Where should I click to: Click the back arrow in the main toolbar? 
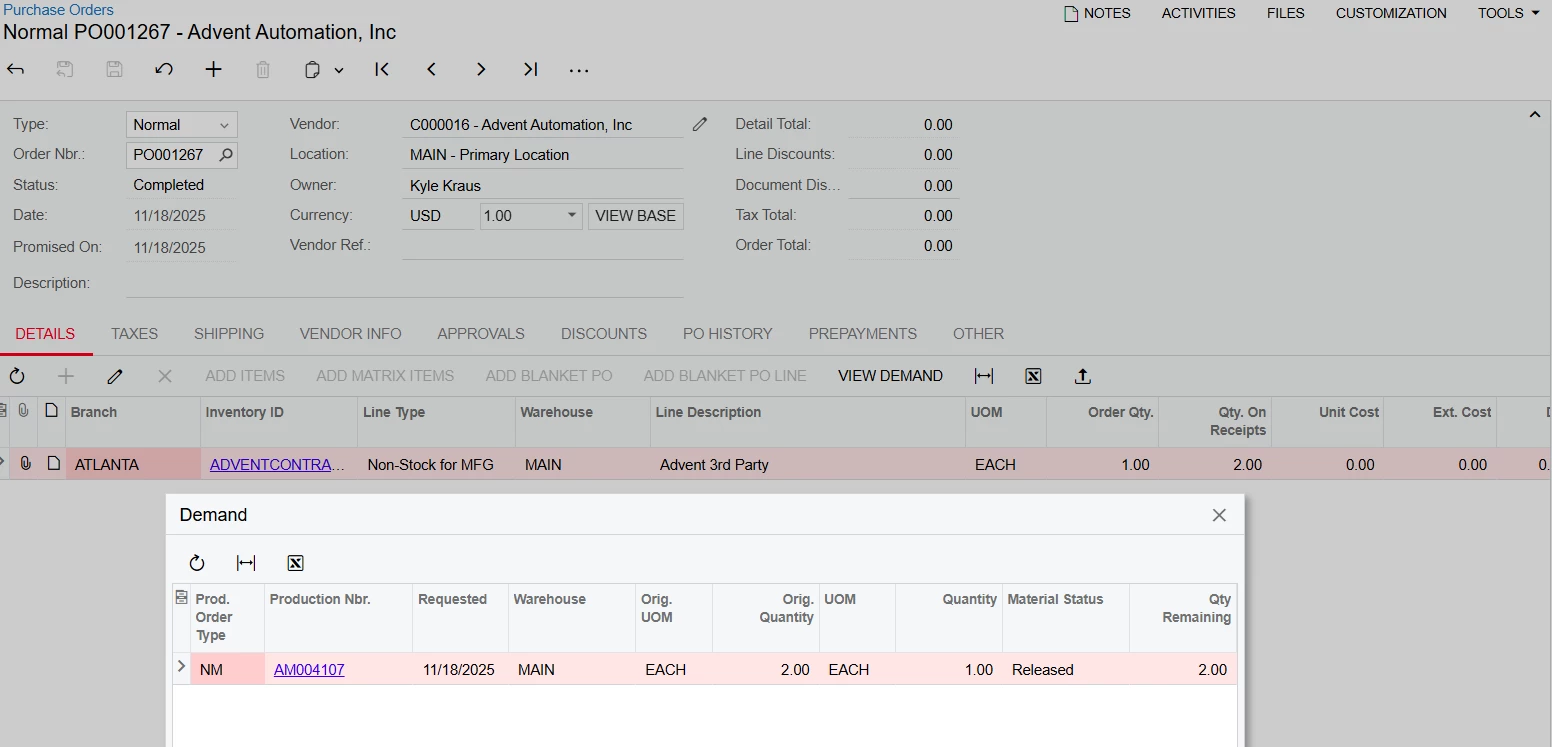(x=16, y=70)
